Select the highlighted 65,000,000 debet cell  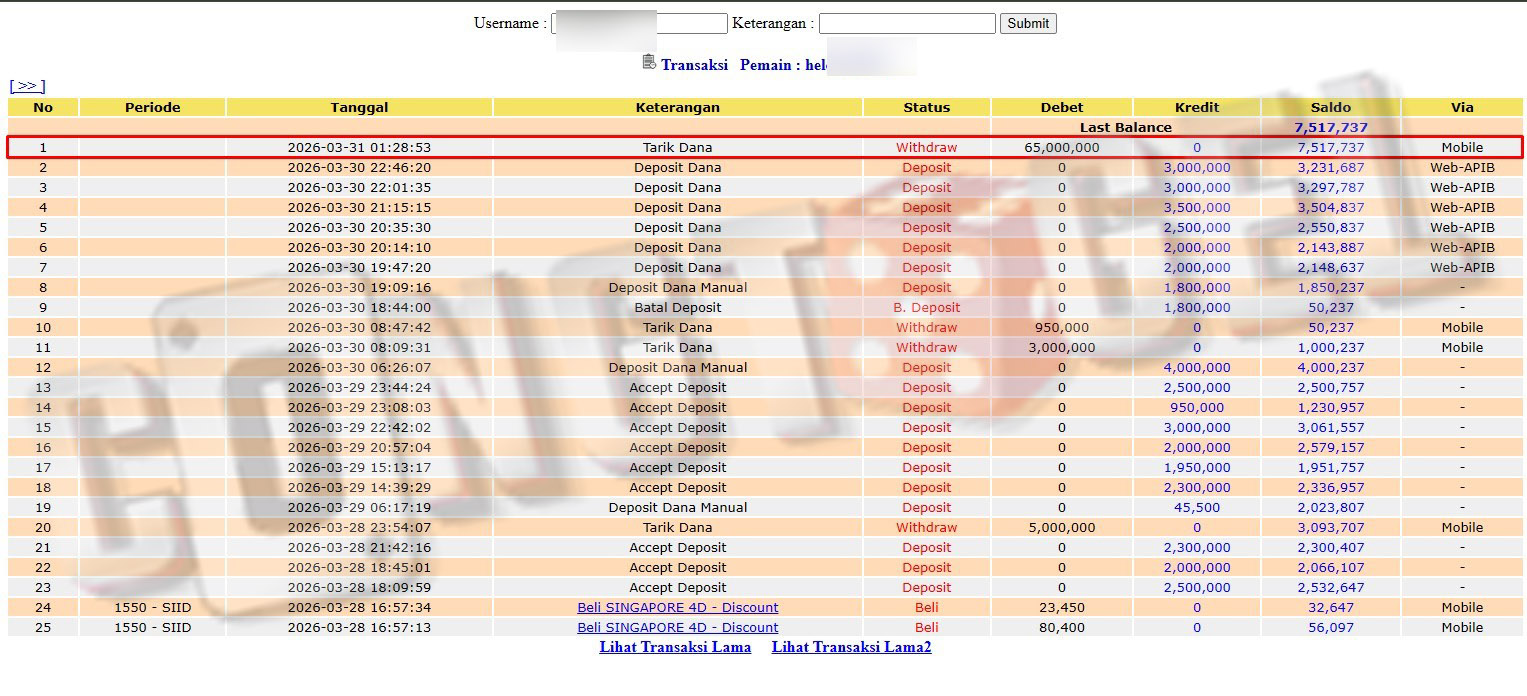point(1062,147)
